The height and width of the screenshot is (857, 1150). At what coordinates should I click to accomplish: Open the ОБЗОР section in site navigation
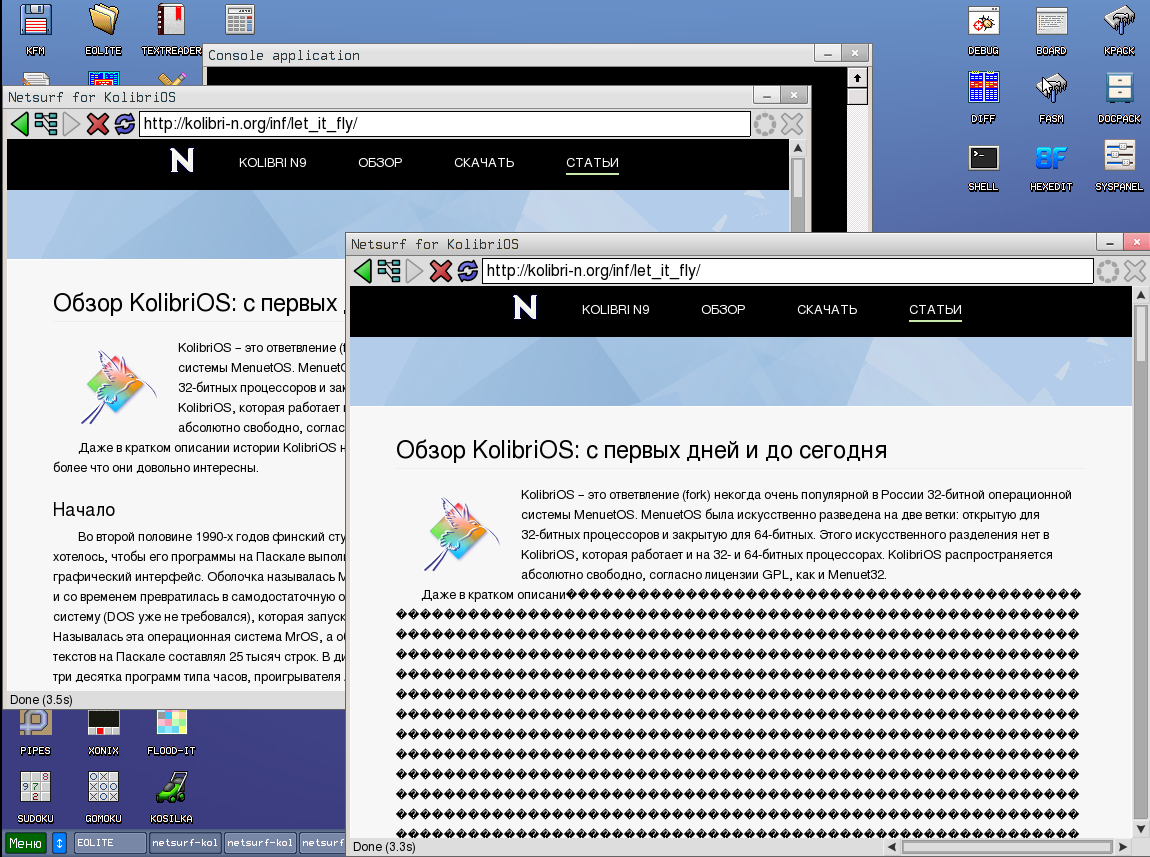[723, 310]
